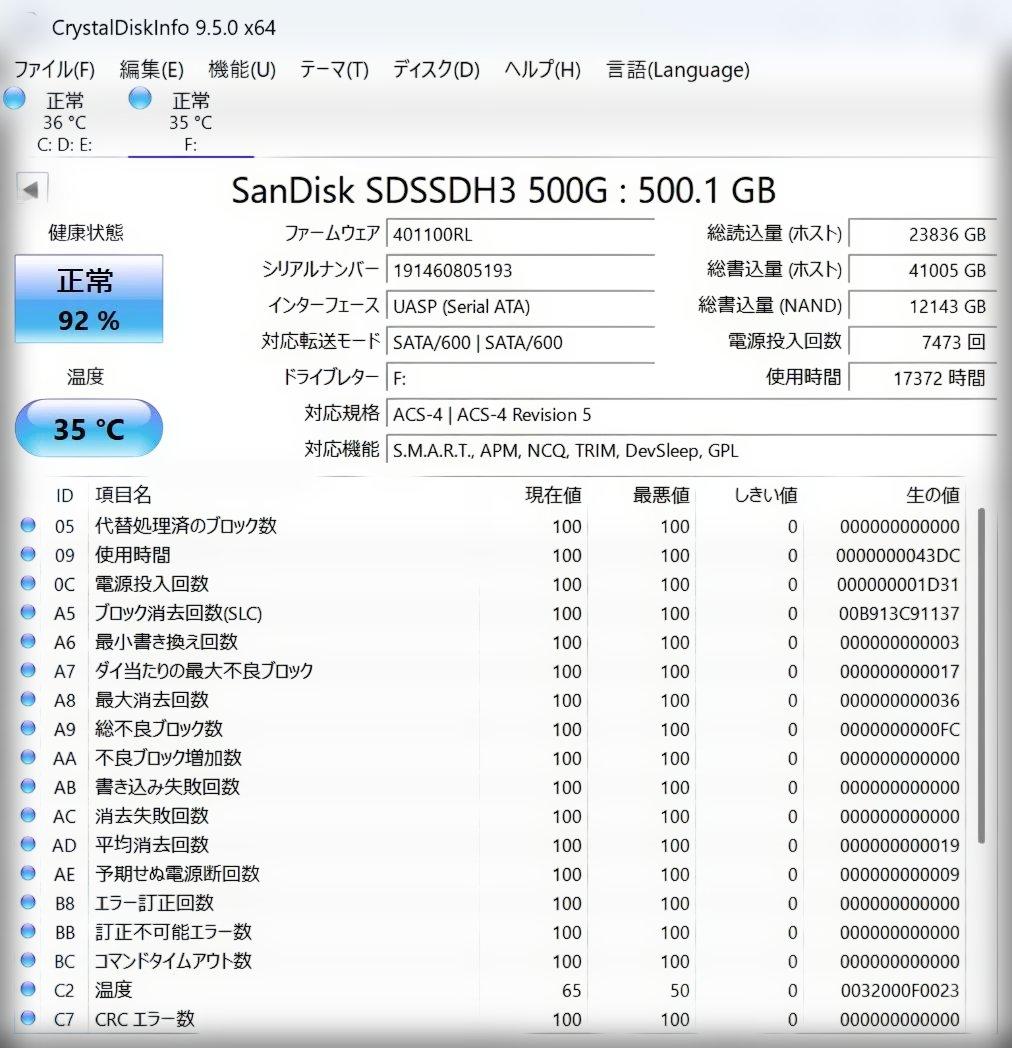This screenshot has height=1048, width=1012.
Task: Select row ブロック消去回数(SLC)
Action: [491, 613]
